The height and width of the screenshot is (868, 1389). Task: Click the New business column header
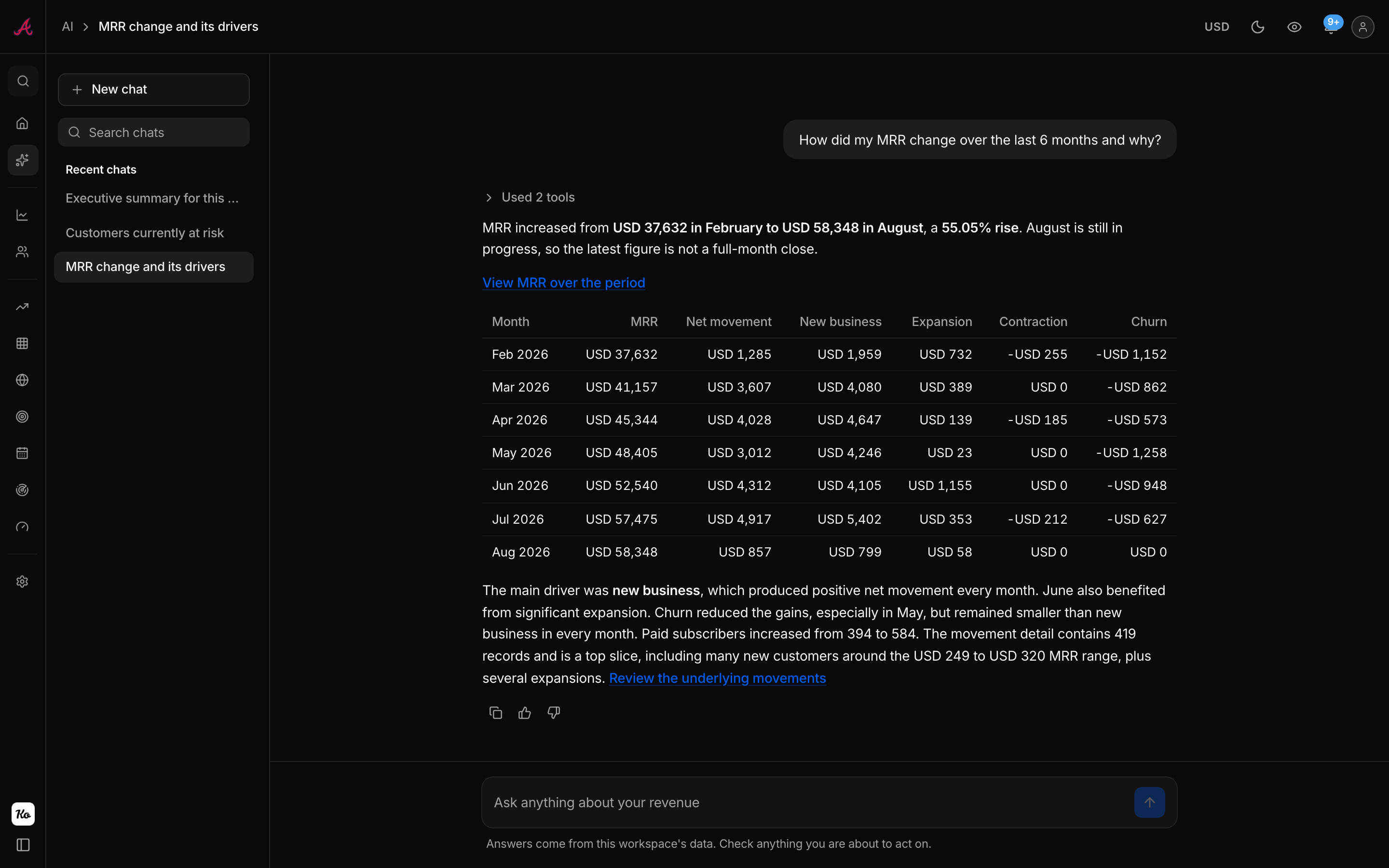pyautogui.click(x=840, y=322)
